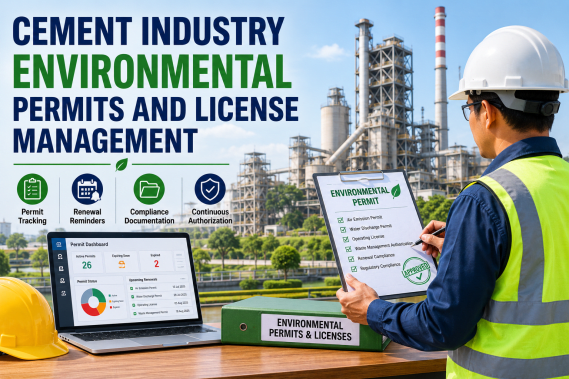Toggle the Renewal Compliance checkbox on clipboard

point(351,259)
